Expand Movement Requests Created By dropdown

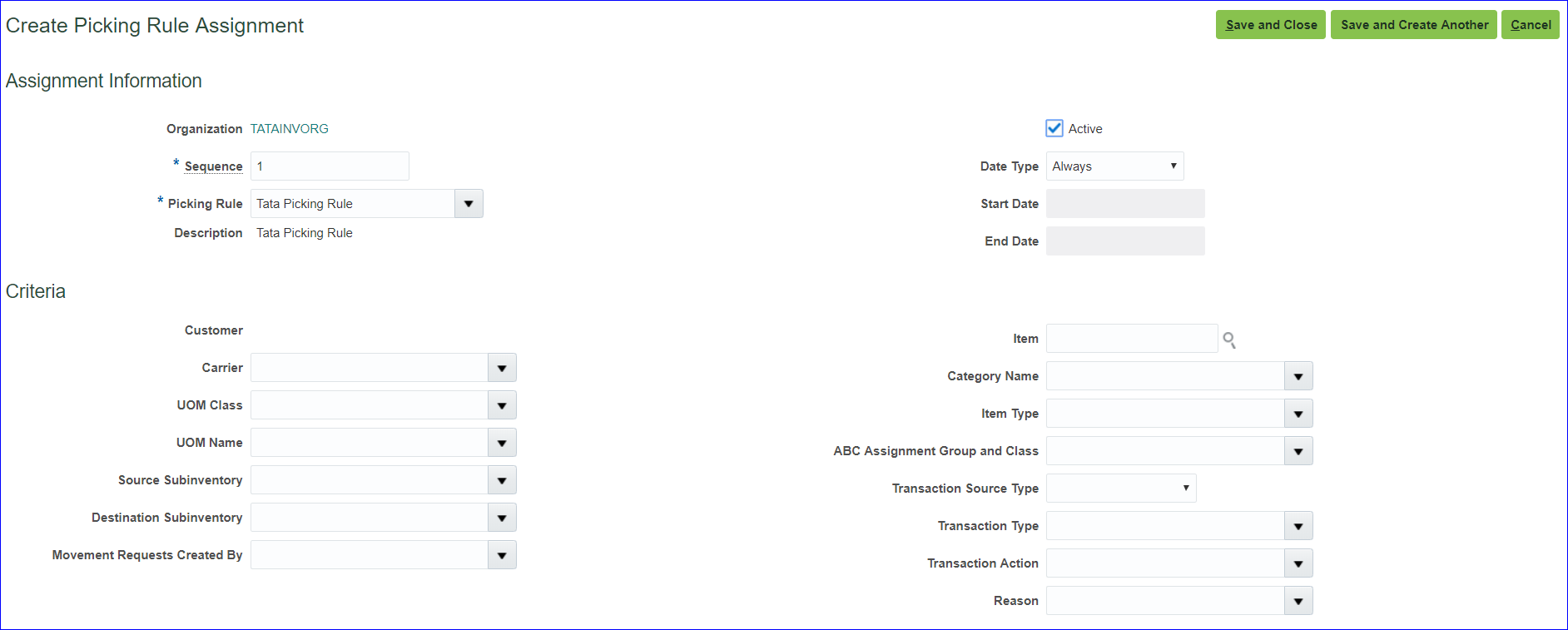[x=502, y=555]
